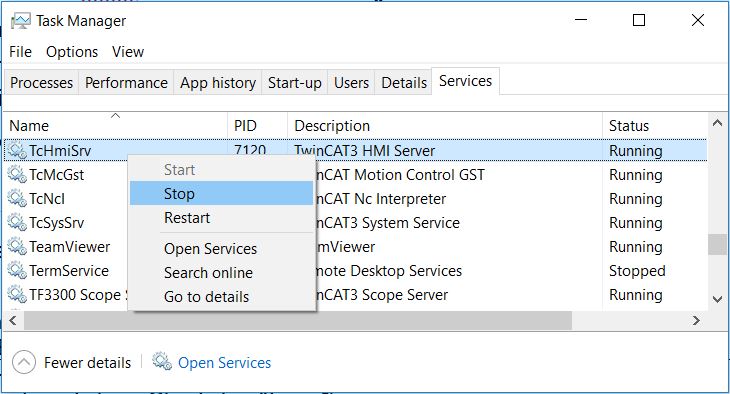Sort services by the Status column header
Image resolution: width=730 pixels, height=394 pixels.
[655, 125]
